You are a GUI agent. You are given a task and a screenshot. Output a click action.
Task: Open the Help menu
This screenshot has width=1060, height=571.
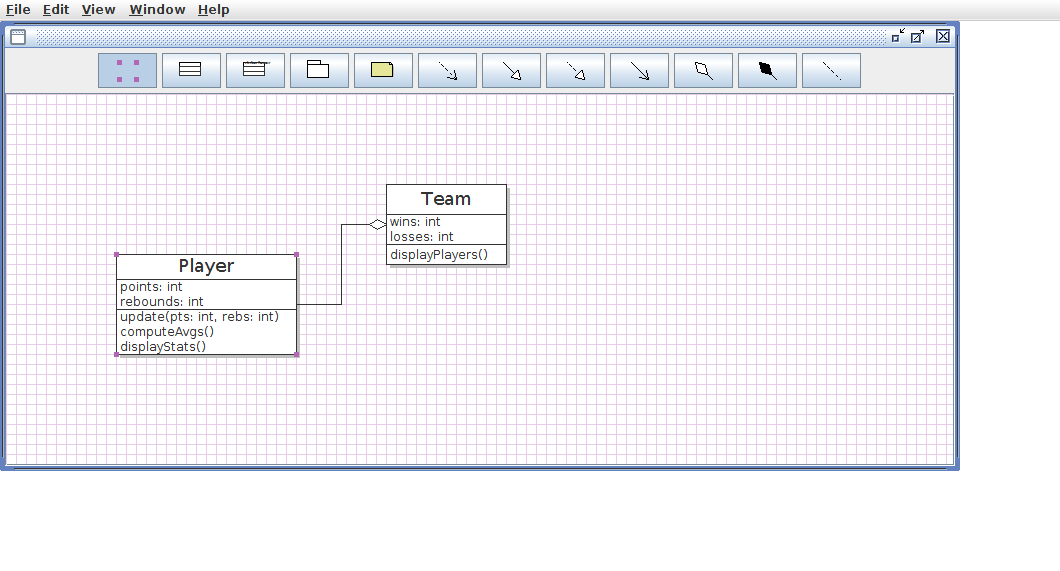(x=214, y=9)
